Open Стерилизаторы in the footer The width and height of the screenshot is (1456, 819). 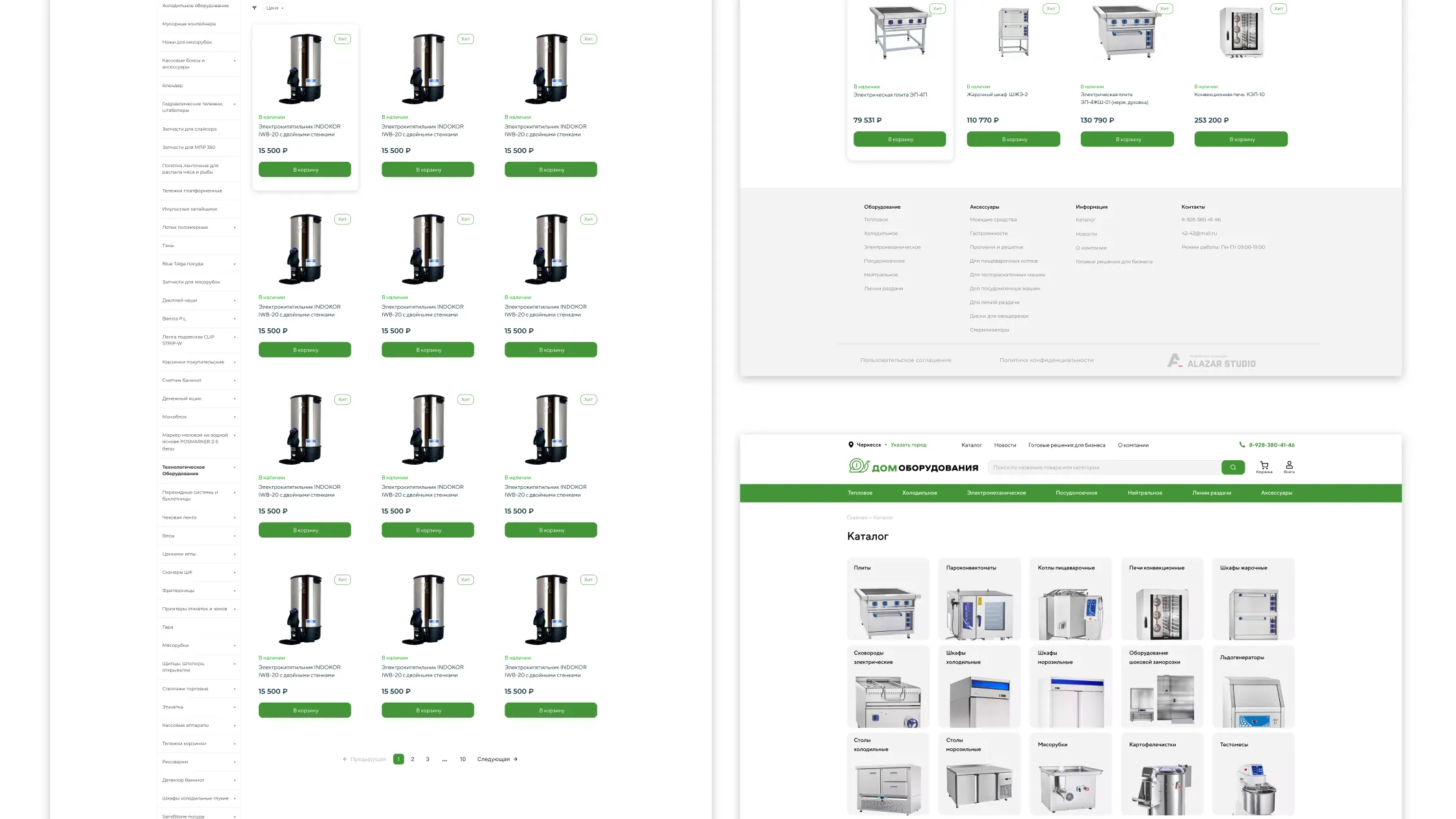[989, 330]
